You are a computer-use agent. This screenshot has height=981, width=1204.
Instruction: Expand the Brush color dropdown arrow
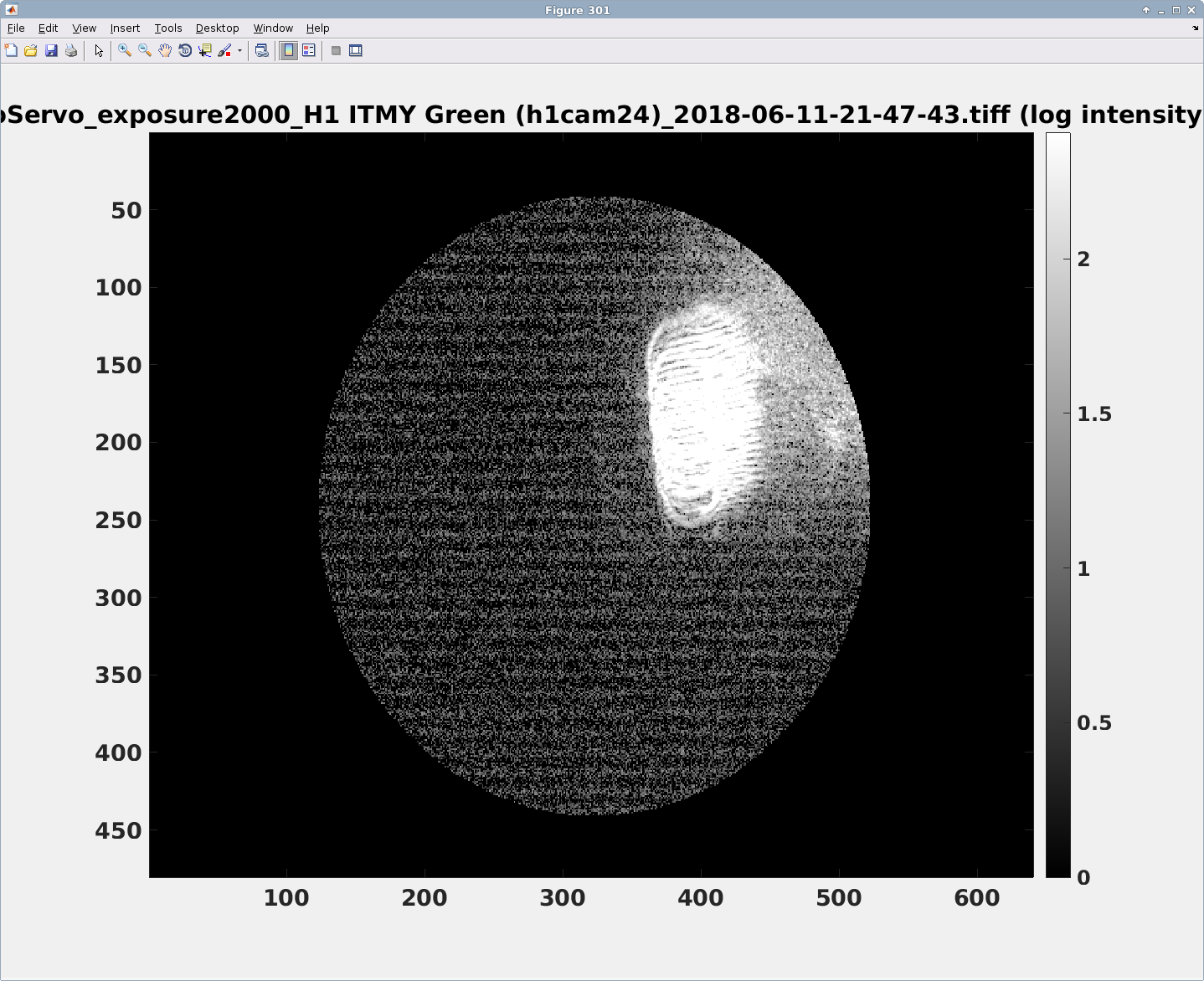239,50
